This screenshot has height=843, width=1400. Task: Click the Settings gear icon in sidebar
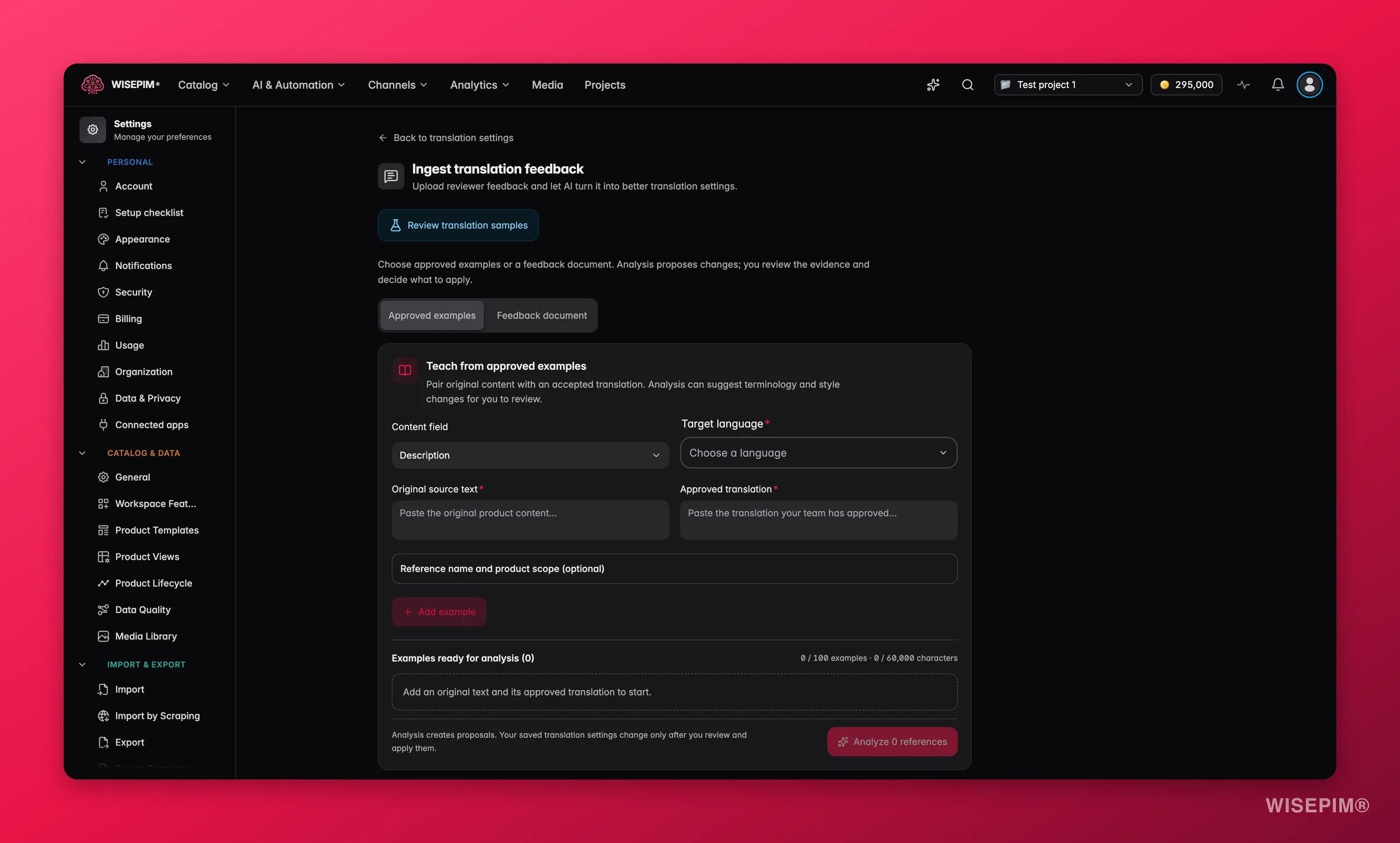click(93, 130)
